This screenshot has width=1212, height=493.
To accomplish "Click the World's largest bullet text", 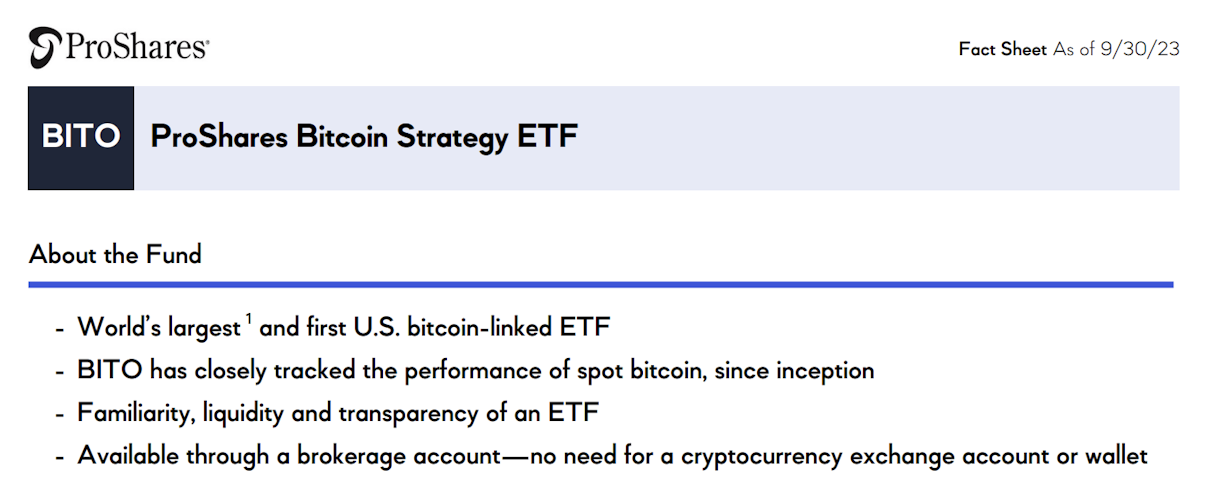I will pyautogui.click(x=159, y=328).
